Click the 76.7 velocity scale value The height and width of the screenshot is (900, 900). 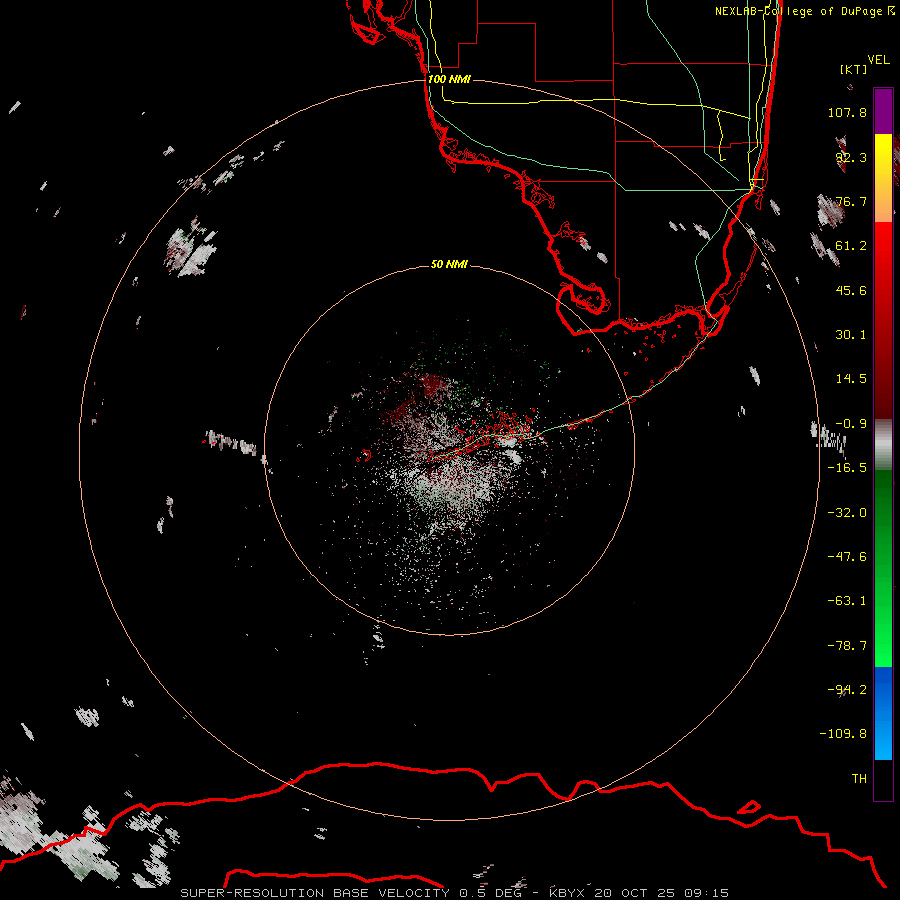851,201
